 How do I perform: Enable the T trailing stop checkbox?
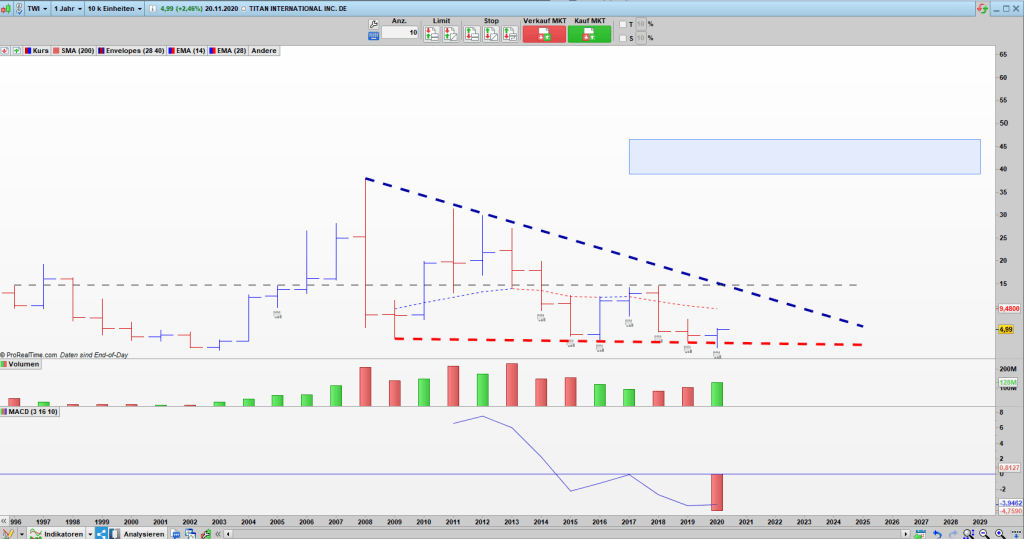tap(622, 24)
